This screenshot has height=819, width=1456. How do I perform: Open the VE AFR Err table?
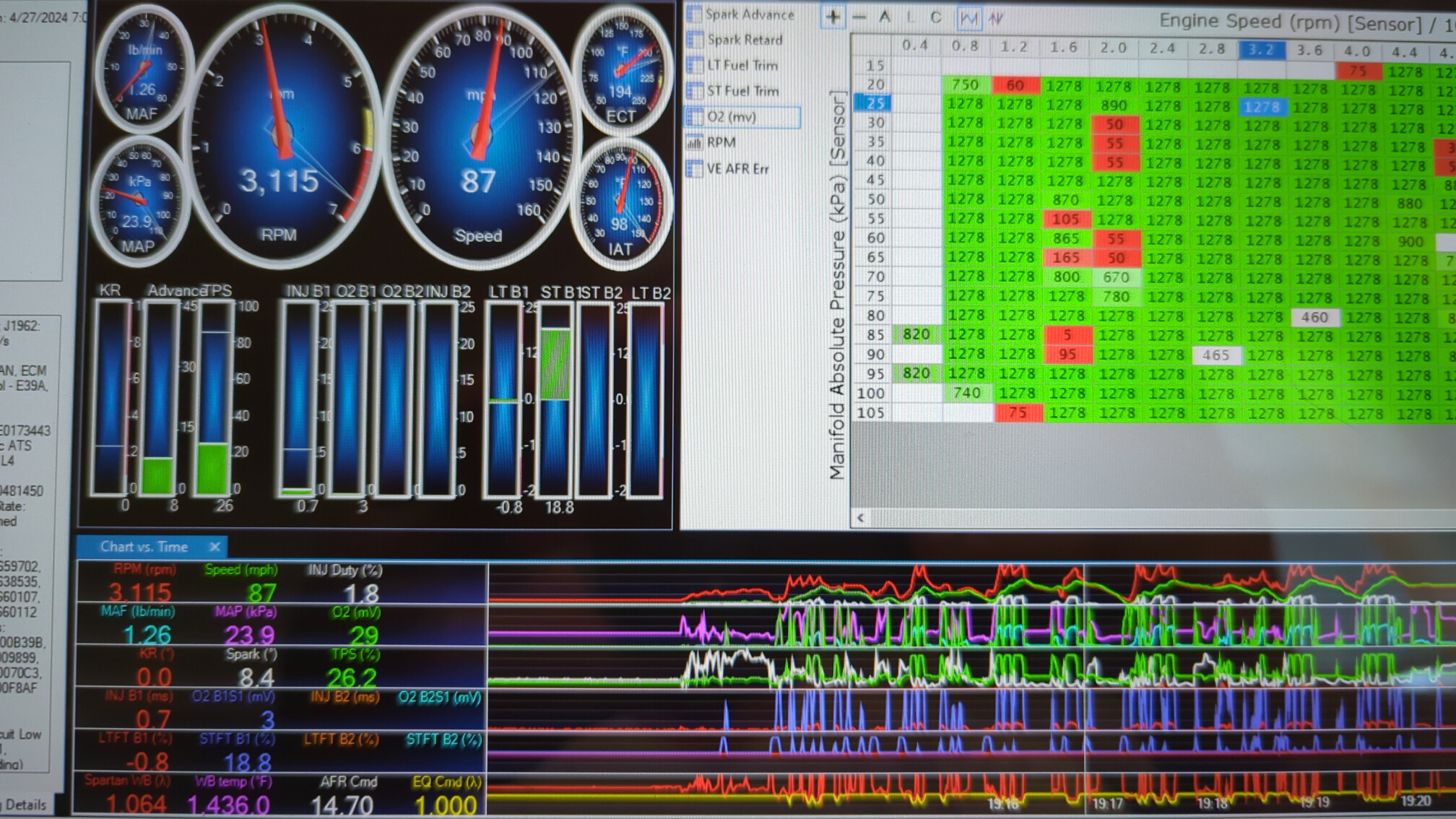tap(737, 168)
